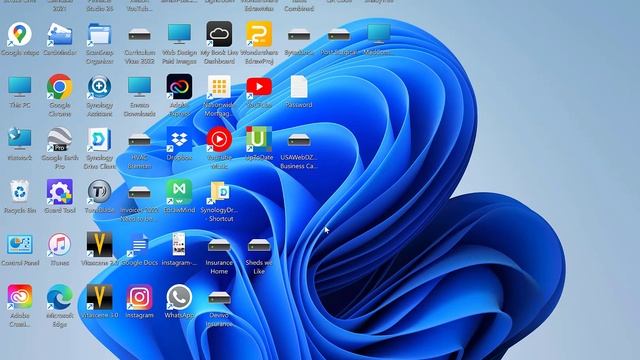
Task: Open the ScanSnap Organizer folder icon
Action: tap(100, 34)
